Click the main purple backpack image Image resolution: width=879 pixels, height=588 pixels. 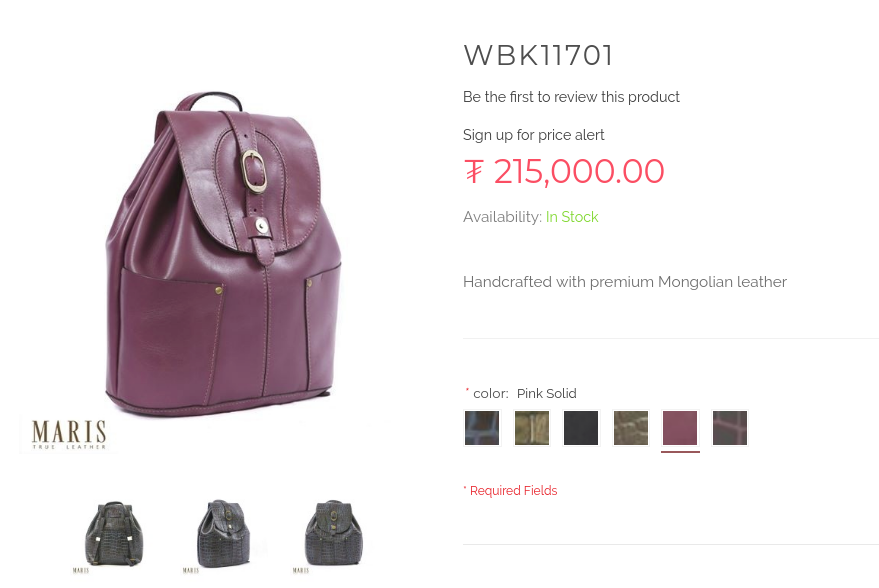223,252
